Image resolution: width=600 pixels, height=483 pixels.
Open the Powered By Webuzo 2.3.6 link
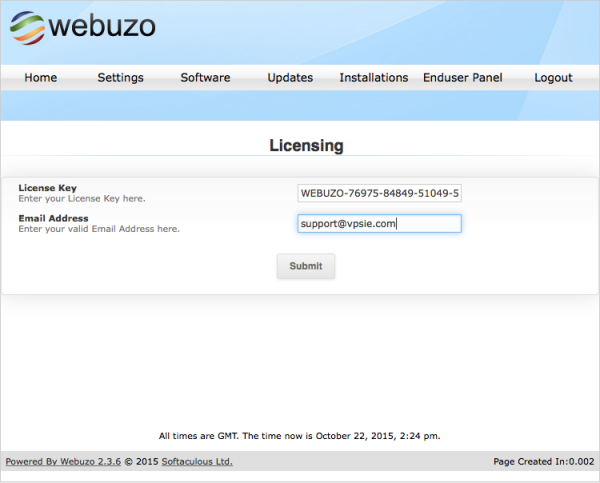click(x=63, y=462)
